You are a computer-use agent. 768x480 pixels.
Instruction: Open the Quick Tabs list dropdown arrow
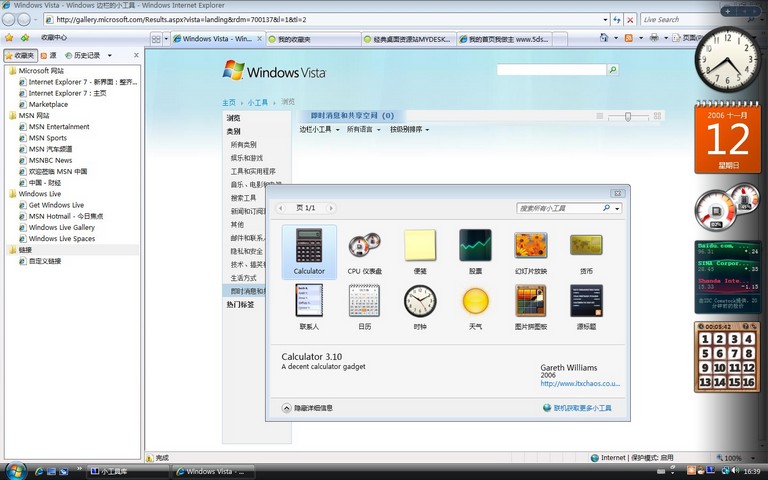(x=166, y=39)
